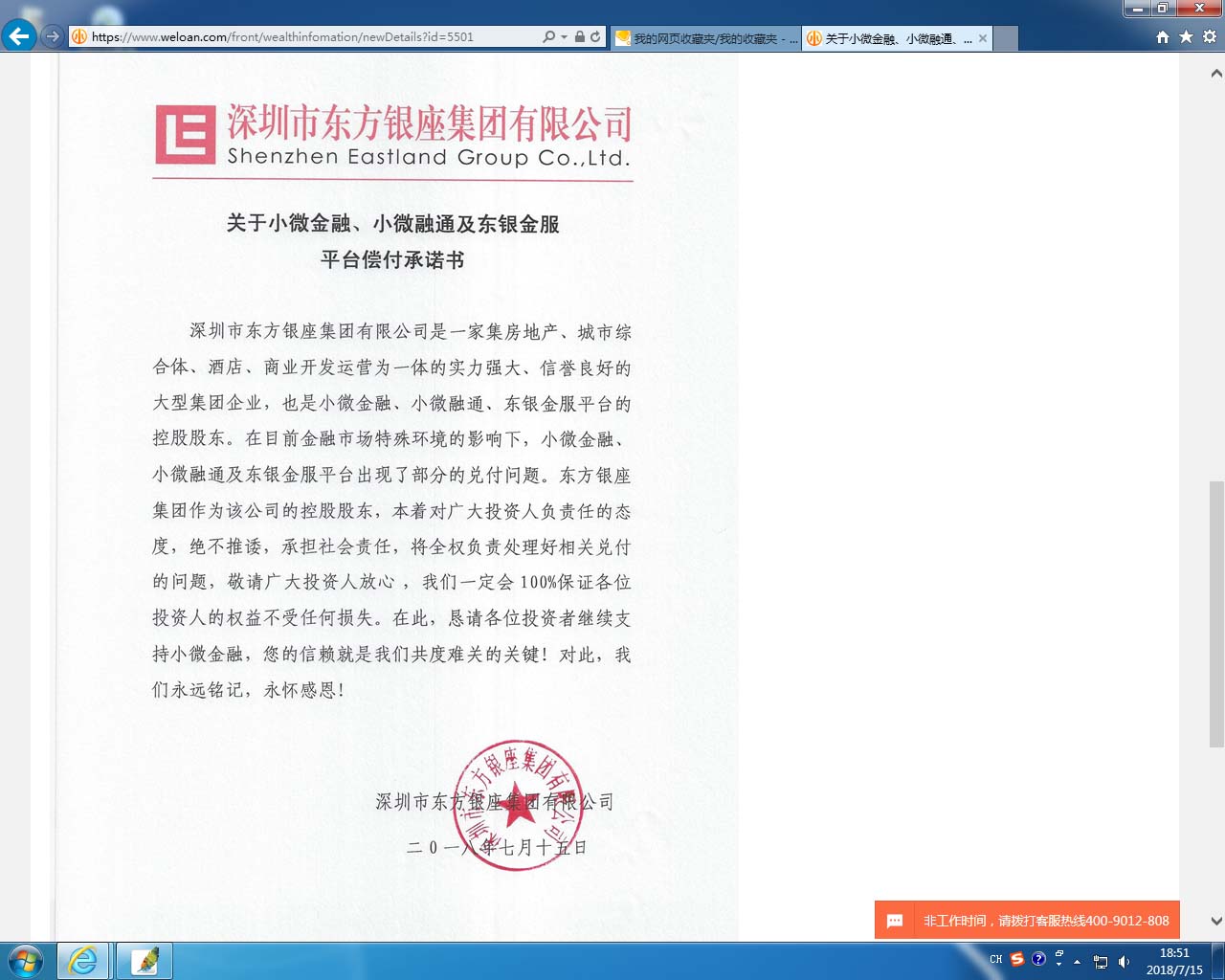Click the Internet Explorer taskbar icon

tap(83, 960)
